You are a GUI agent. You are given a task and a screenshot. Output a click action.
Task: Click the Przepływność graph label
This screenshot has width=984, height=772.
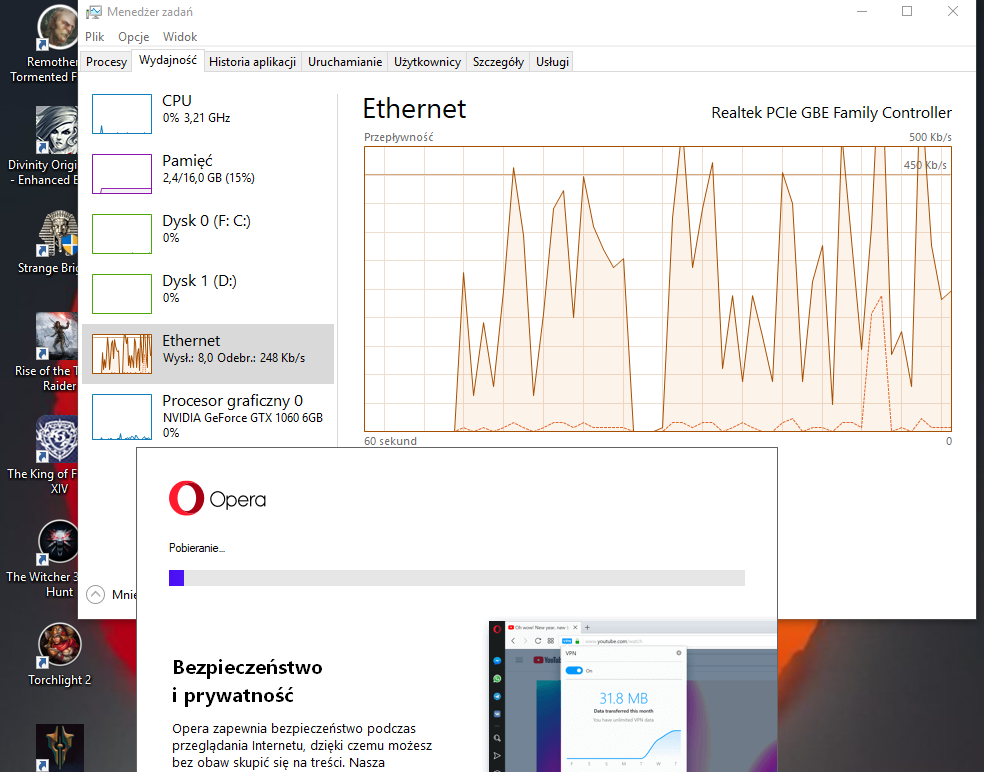(x=398, y=137)
